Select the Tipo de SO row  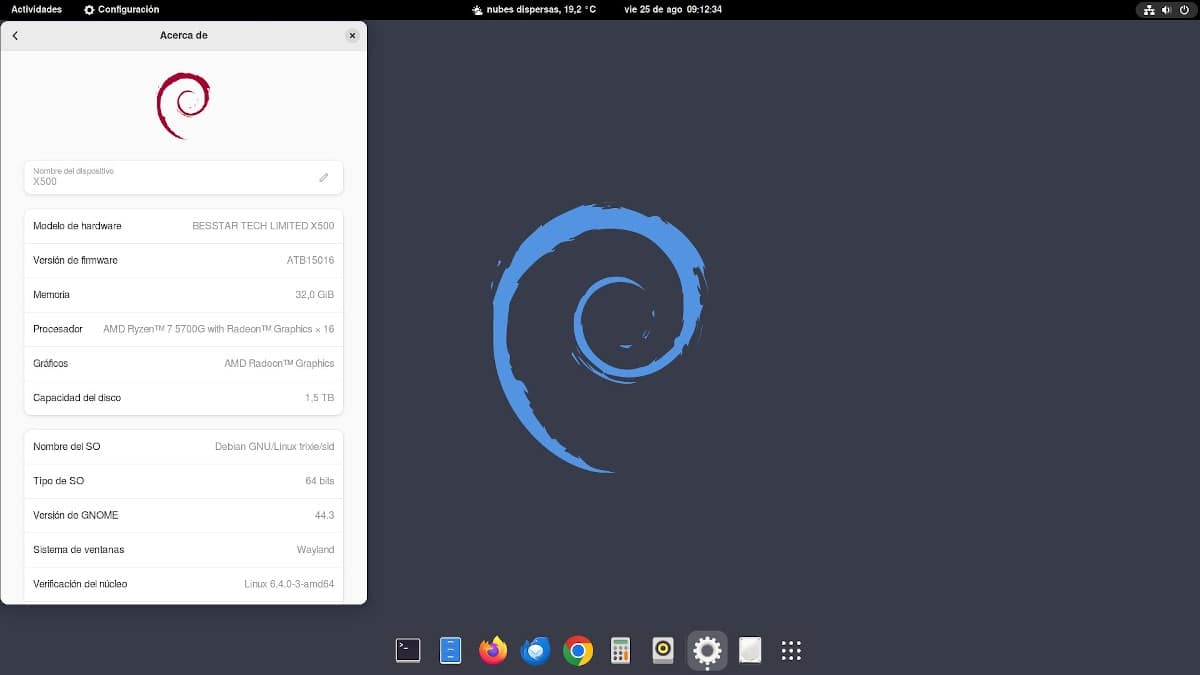coord(183,481)
